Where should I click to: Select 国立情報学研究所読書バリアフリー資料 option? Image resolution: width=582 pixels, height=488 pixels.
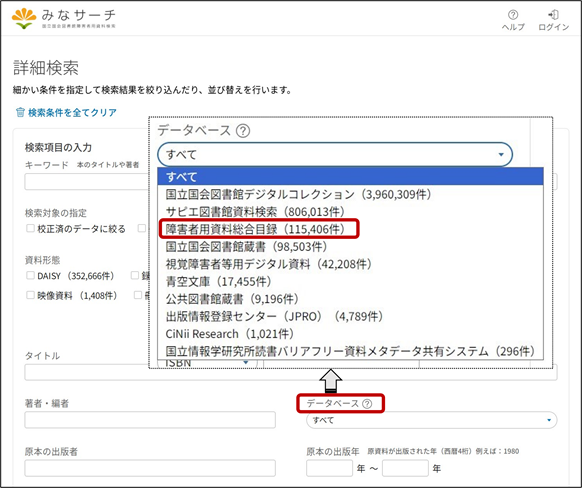(350, 351)
